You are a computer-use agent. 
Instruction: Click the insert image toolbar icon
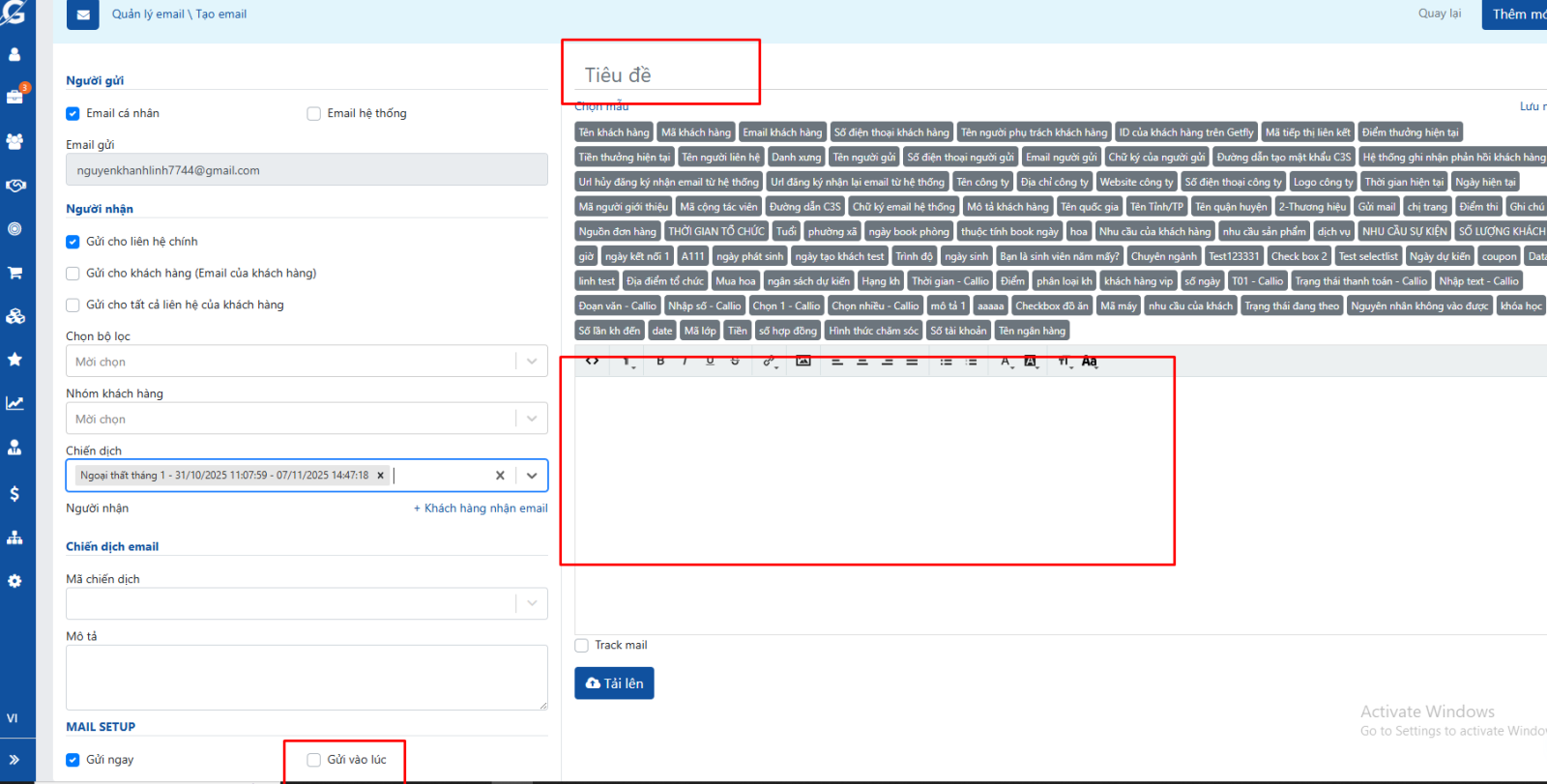point(803,361)
